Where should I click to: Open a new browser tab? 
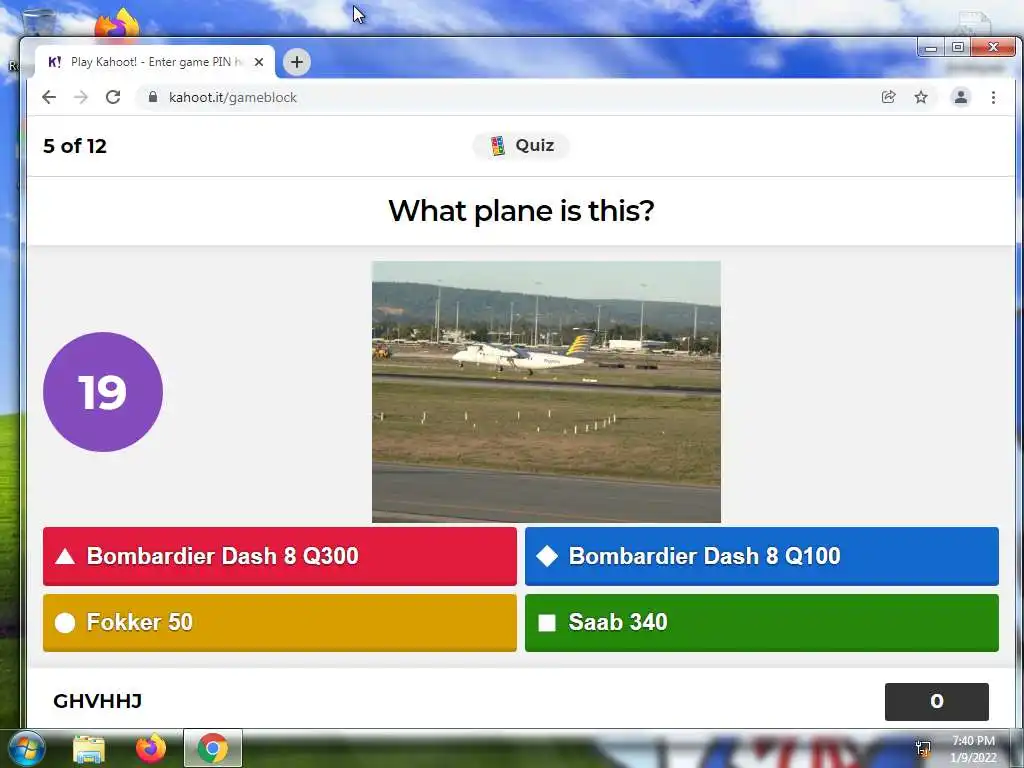tap(296, 62)
